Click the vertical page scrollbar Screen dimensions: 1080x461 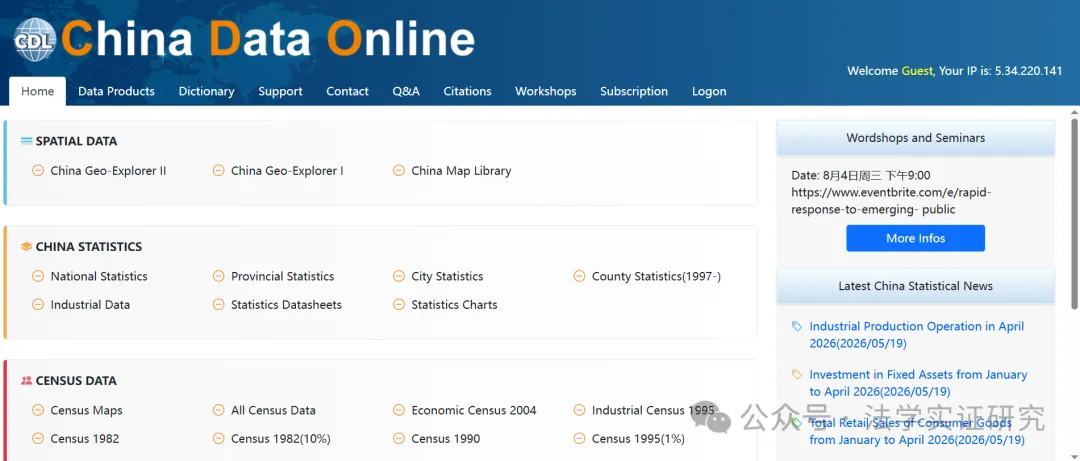point(1074,214)
